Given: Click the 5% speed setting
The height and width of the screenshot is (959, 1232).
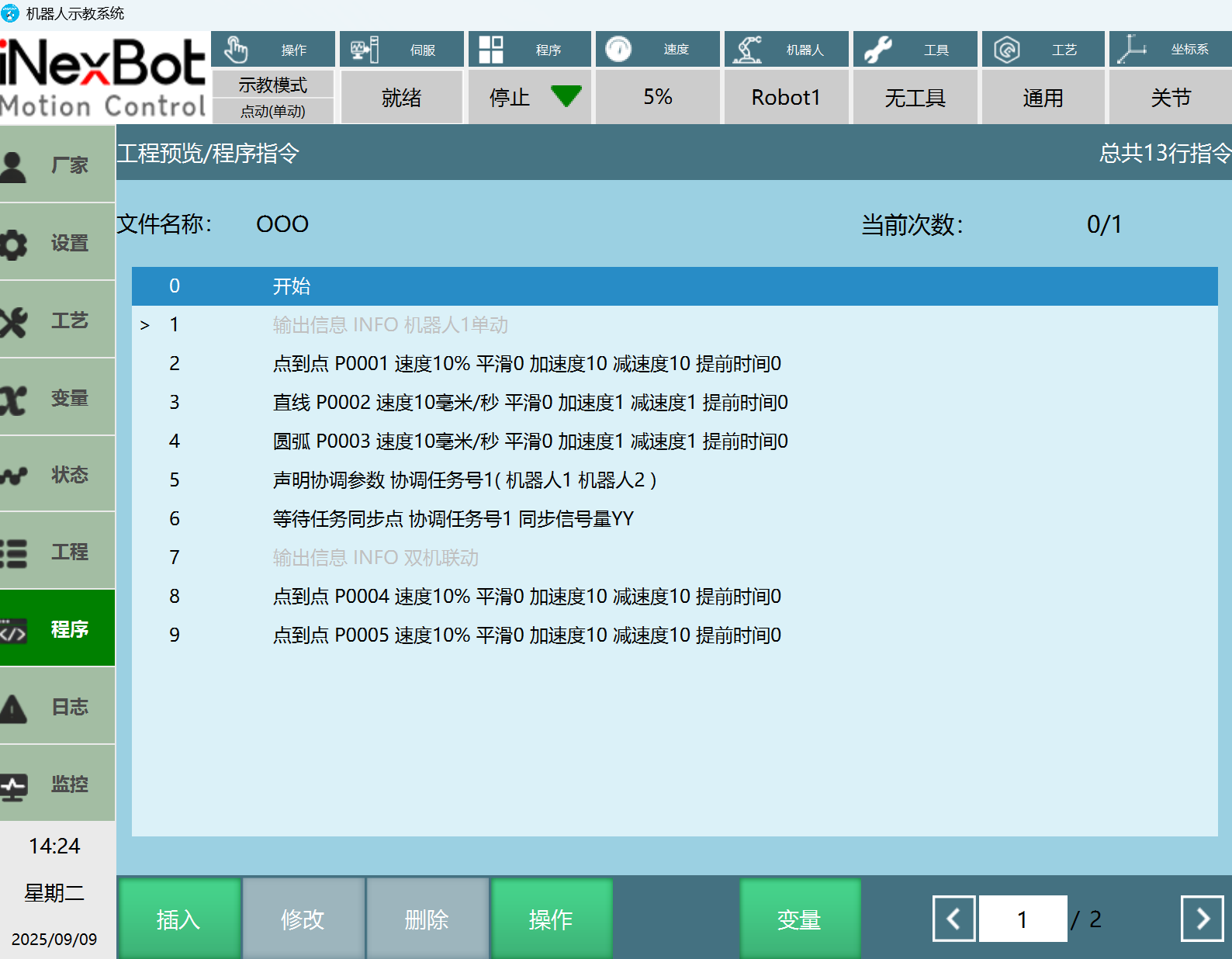Looking at the screenshot, I should point(657,98).
